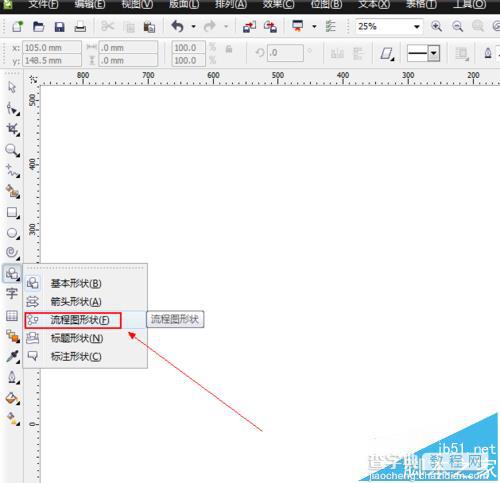Select the Crop tool
Image resolution: width=500 pixels, height=483 pixels.
tap(13, 129)
